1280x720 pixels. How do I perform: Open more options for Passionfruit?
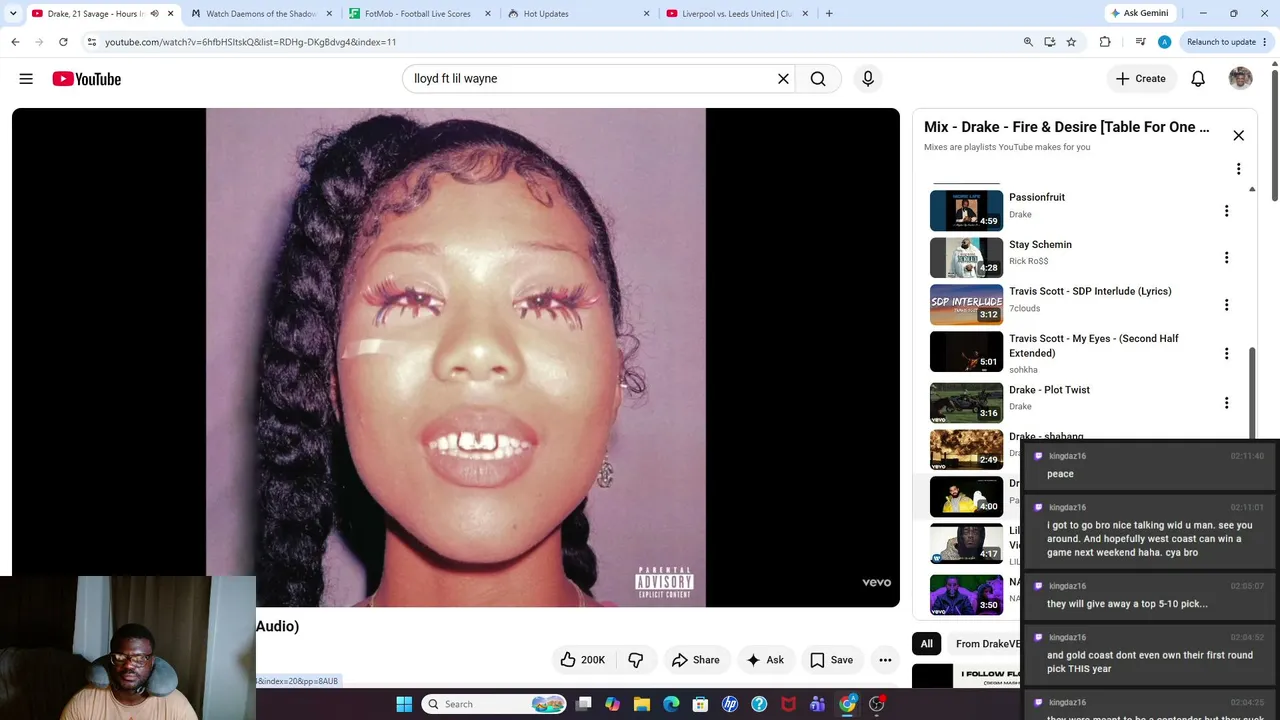pyautogui.click(x=1226, y=211)
